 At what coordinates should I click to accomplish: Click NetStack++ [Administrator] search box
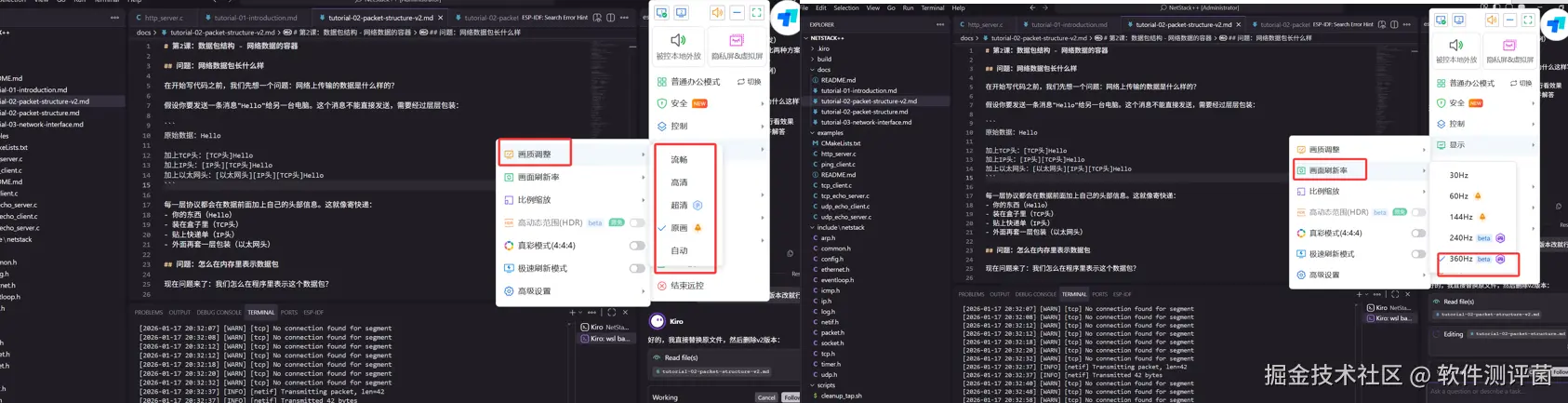tap(1200, 7)
